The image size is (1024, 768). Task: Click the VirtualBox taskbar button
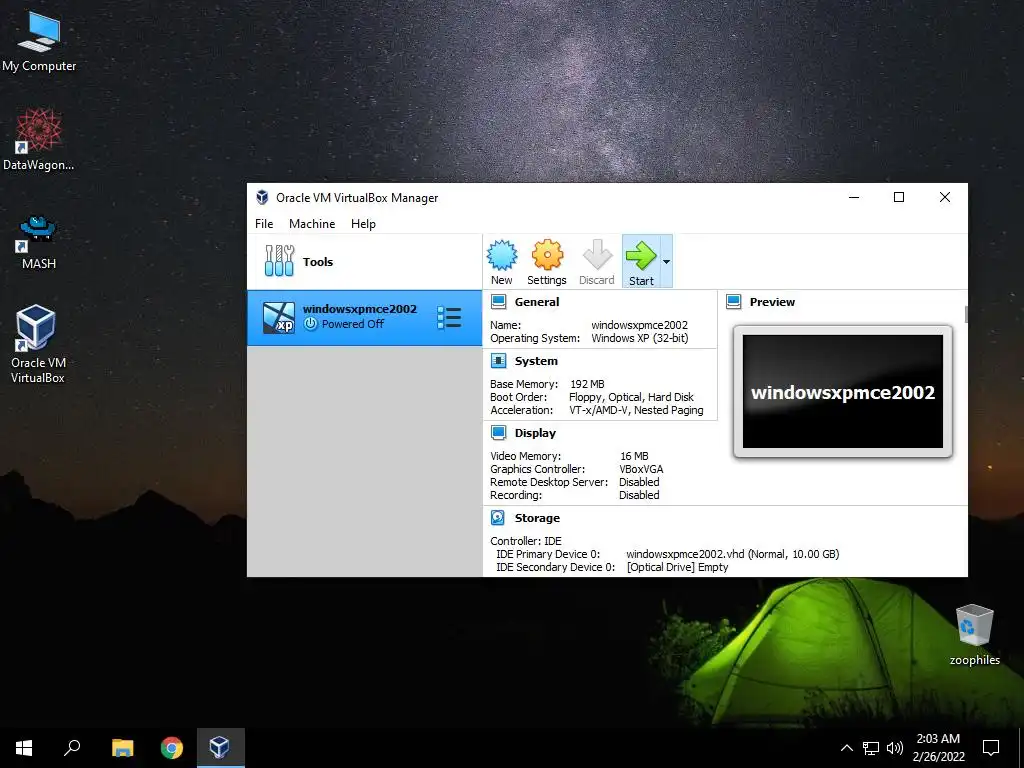click(x=220, y=748)
